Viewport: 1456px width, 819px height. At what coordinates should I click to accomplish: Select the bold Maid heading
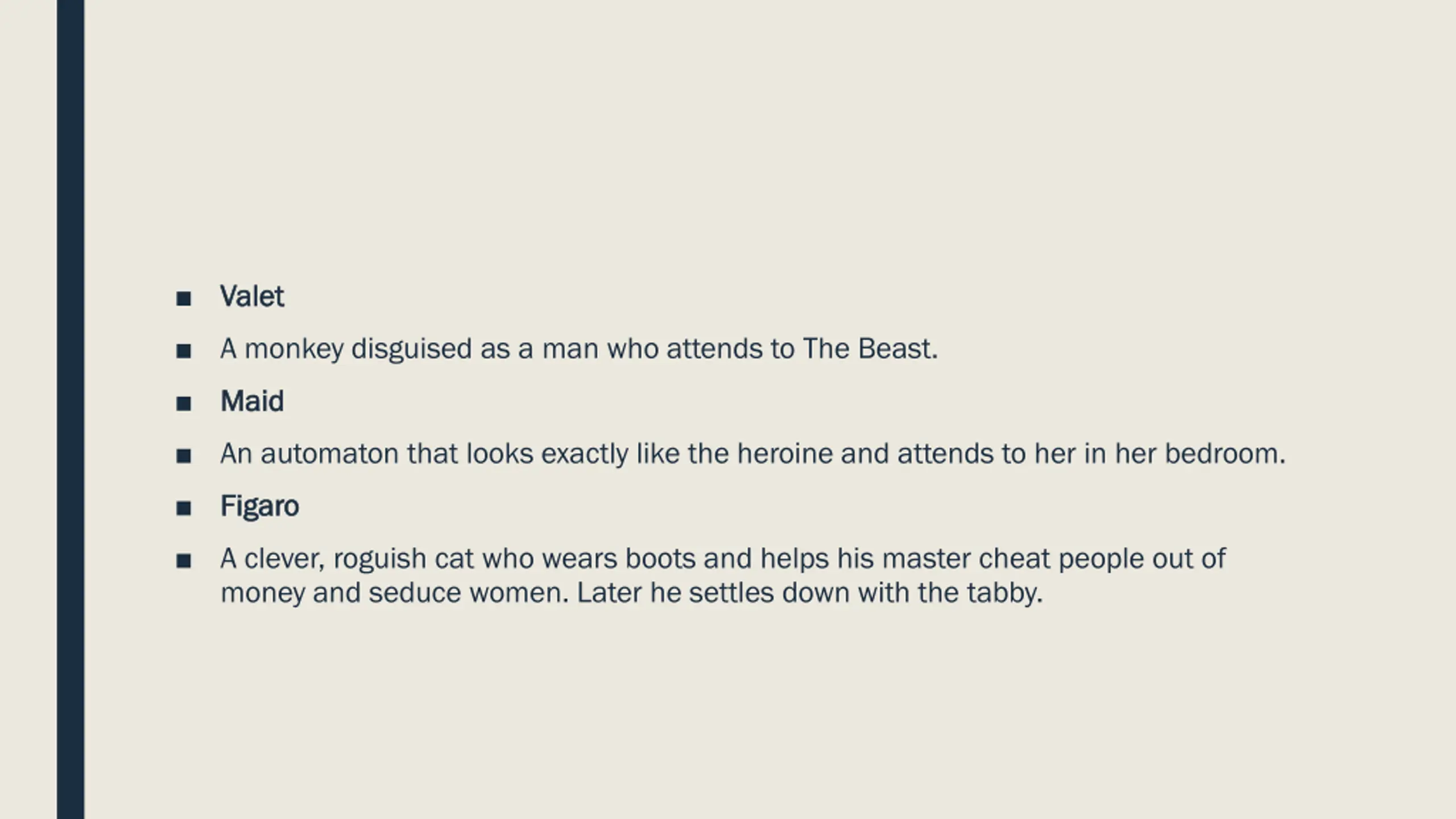(252, 401)
